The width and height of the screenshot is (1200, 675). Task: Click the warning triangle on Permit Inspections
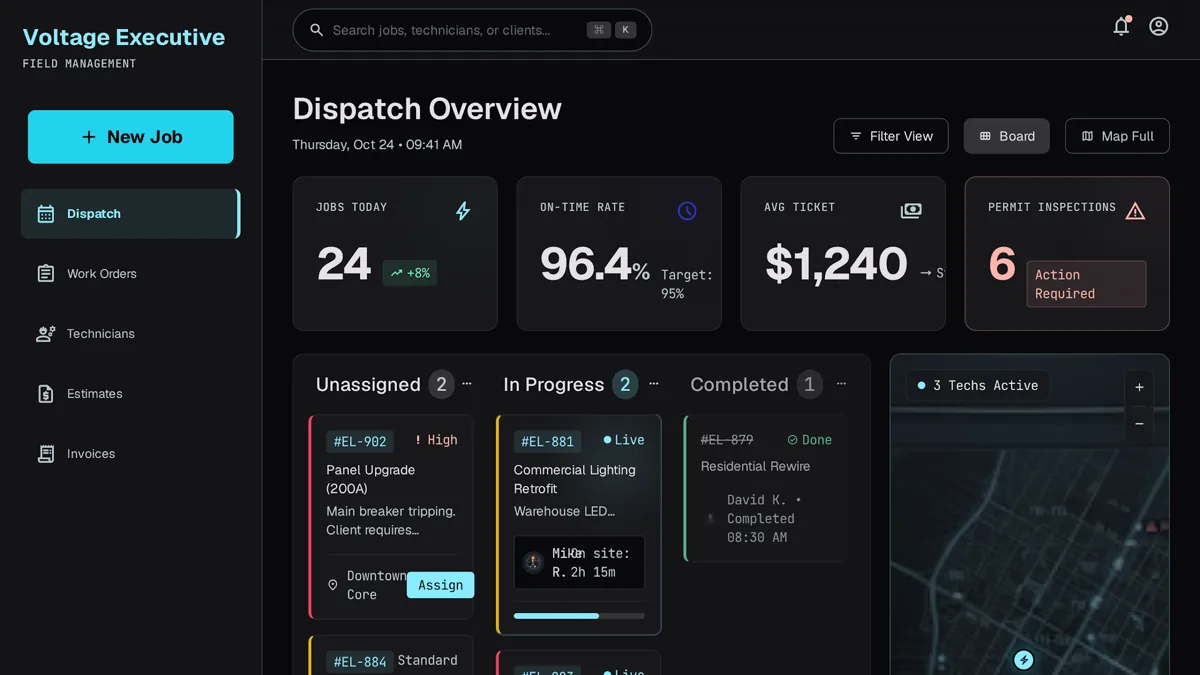[1135, 211]
